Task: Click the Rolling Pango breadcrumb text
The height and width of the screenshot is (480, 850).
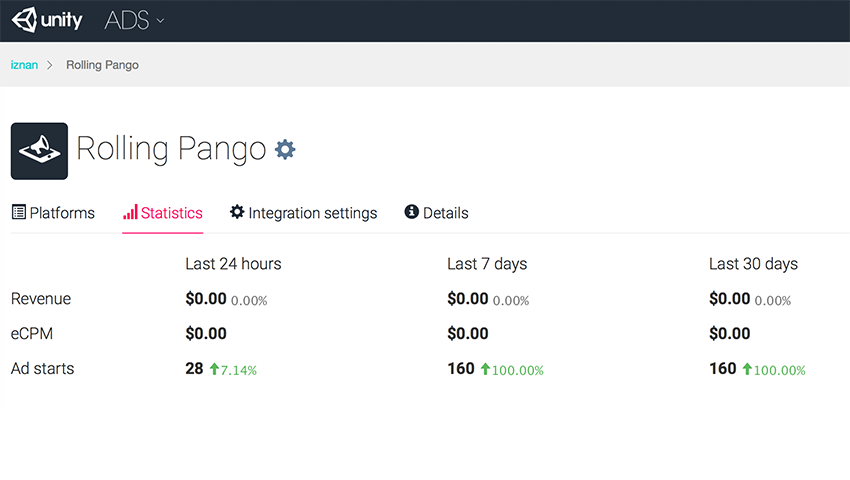Action: point(102,65)
